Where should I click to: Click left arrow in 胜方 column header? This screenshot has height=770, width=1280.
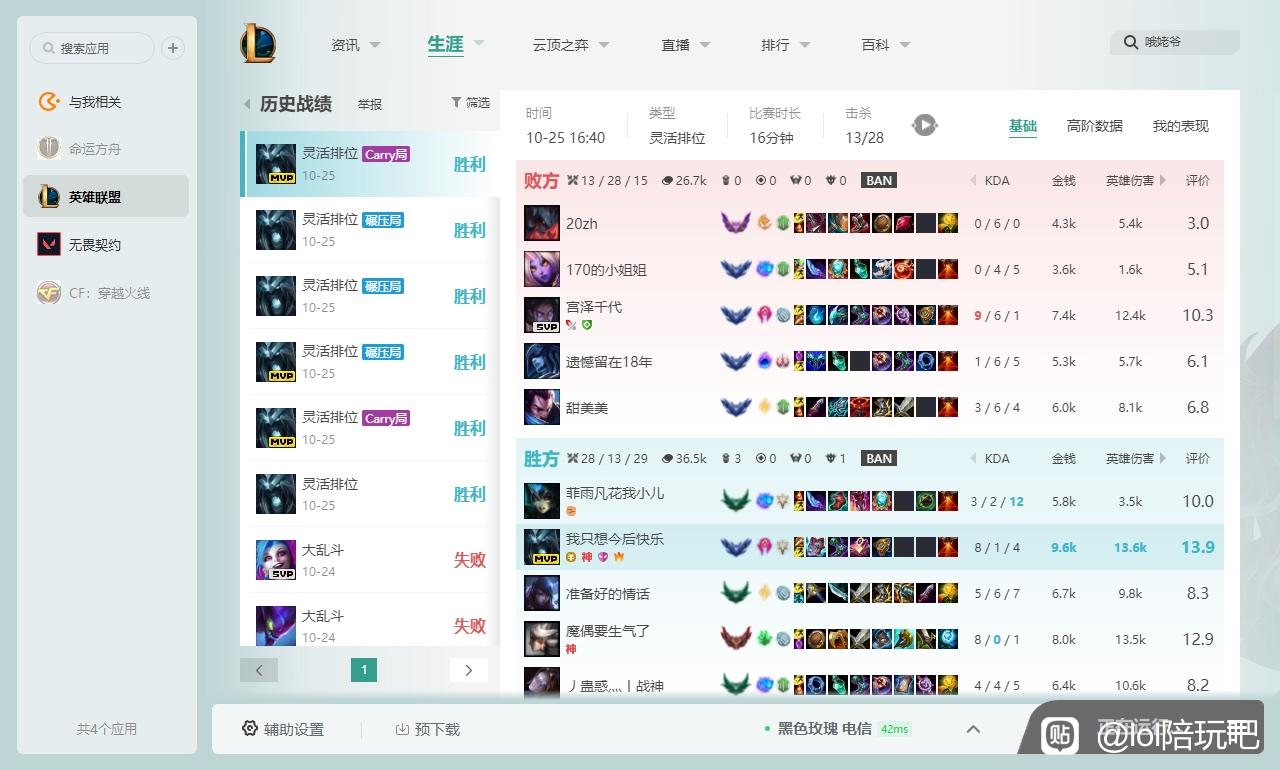(973, 459)
